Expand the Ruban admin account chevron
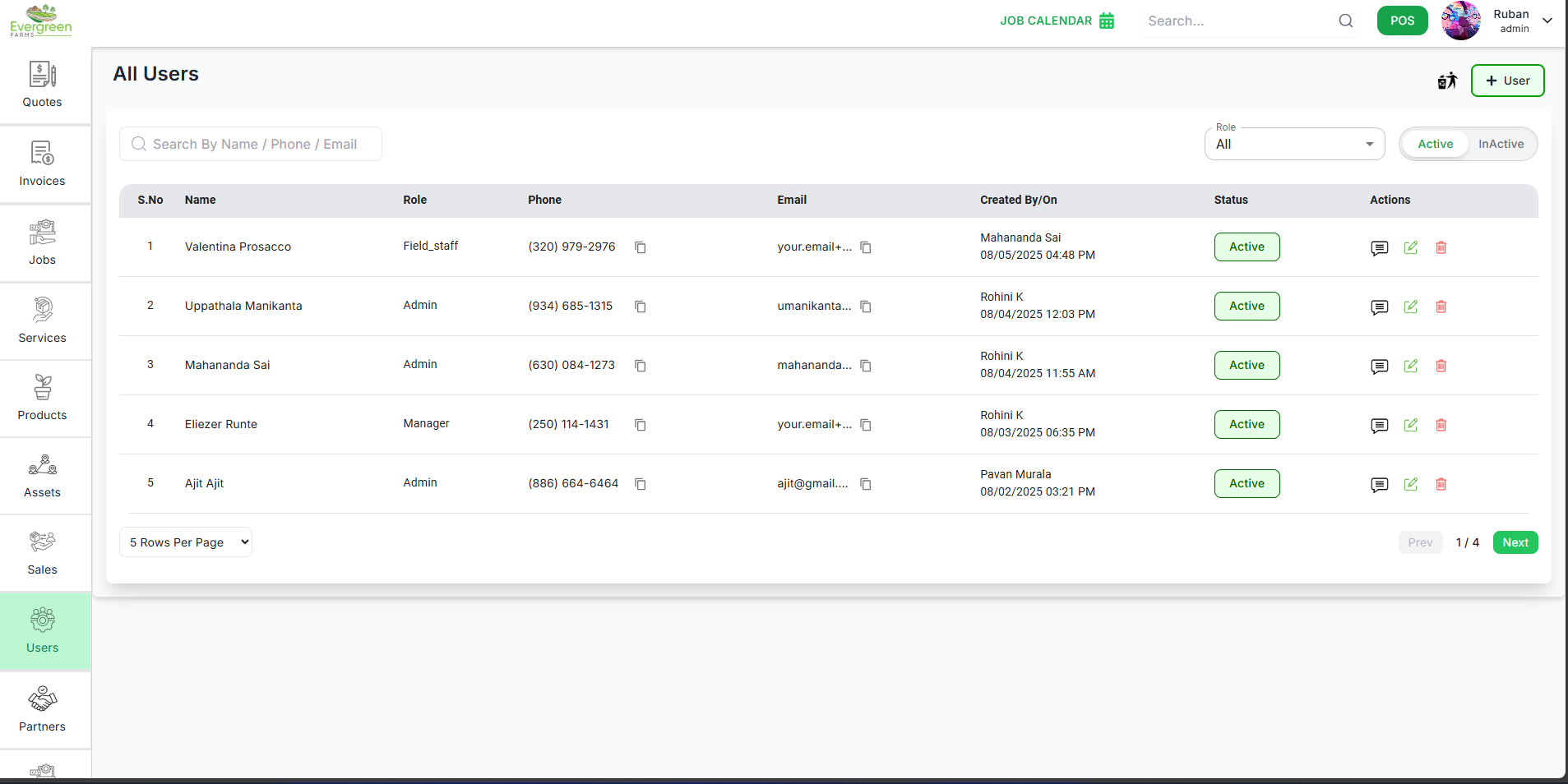Screen dimensions: 1568x784 1547,21
